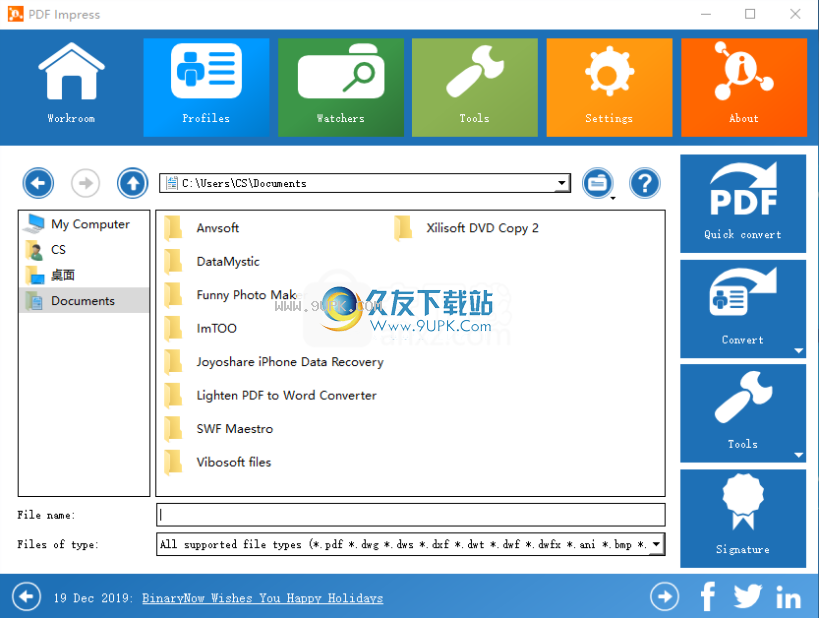The height and width of the screenshot is (618, 821).
Task: Click the File name input field
Action: point(410,515)
